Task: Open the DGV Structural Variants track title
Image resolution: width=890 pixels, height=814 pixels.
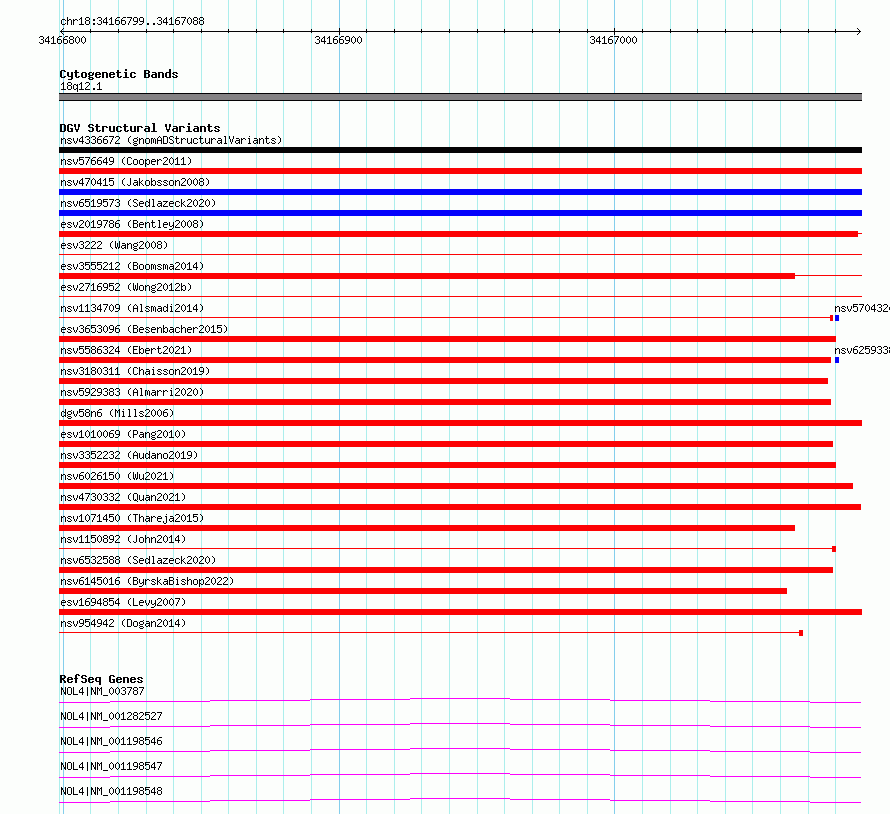Action: (140, 128)
